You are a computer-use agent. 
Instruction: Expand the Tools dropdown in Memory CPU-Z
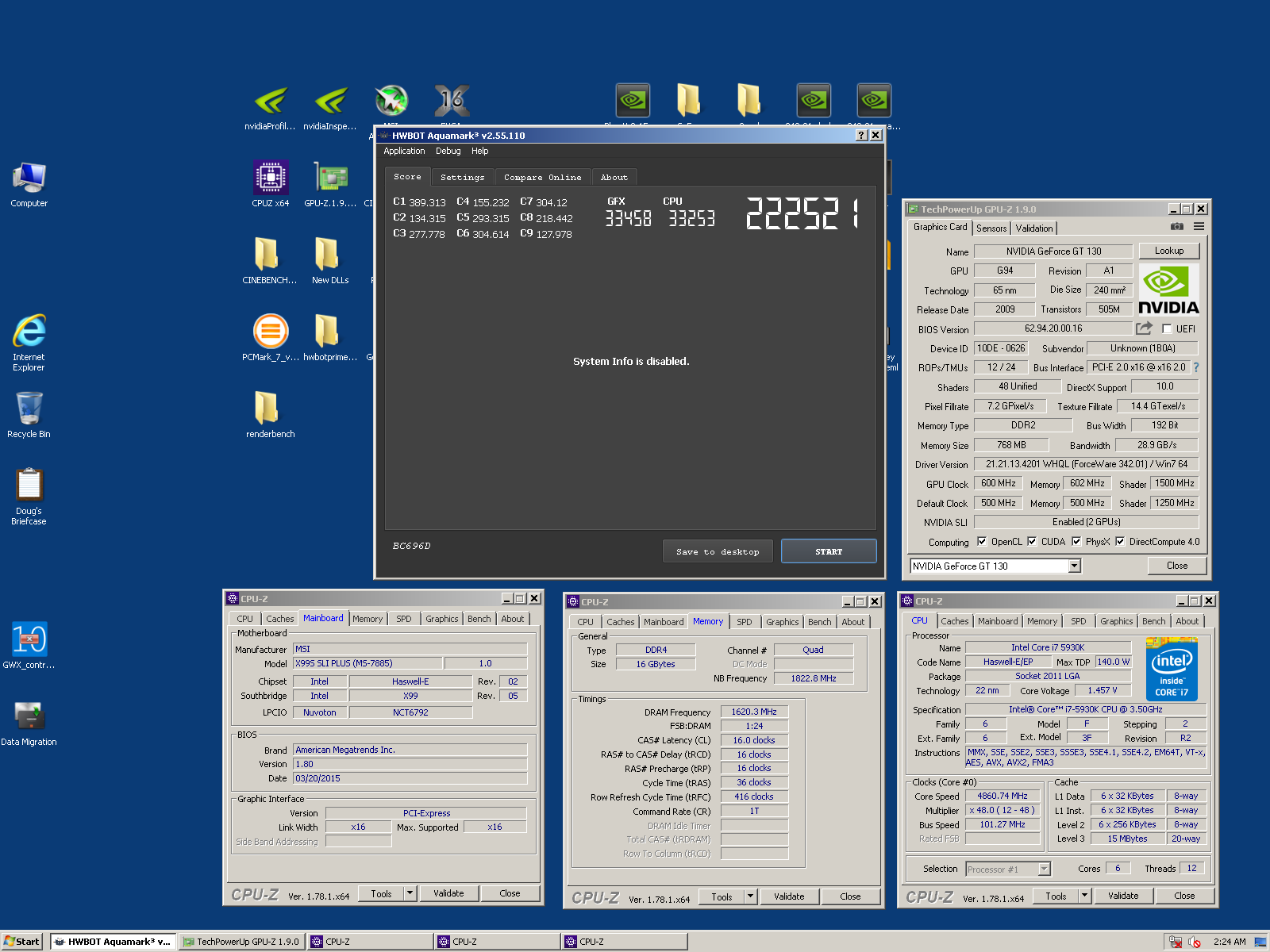click(x=751, y=896)
